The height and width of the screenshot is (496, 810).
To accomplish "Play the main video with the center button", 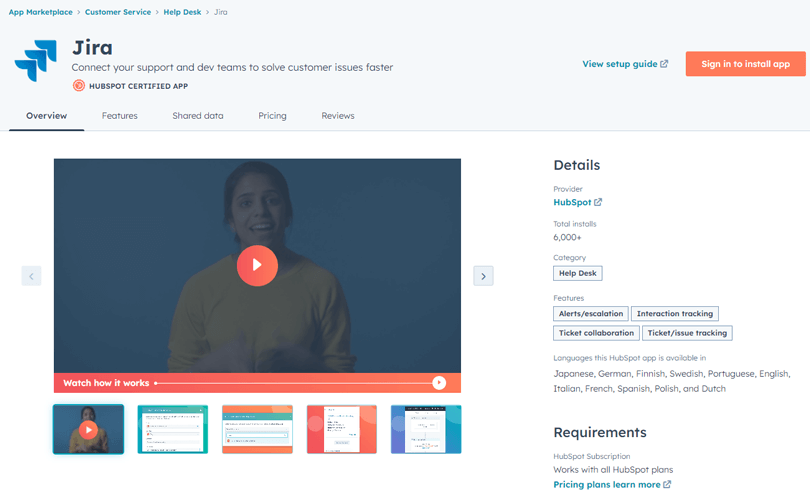I will [257, 265].
